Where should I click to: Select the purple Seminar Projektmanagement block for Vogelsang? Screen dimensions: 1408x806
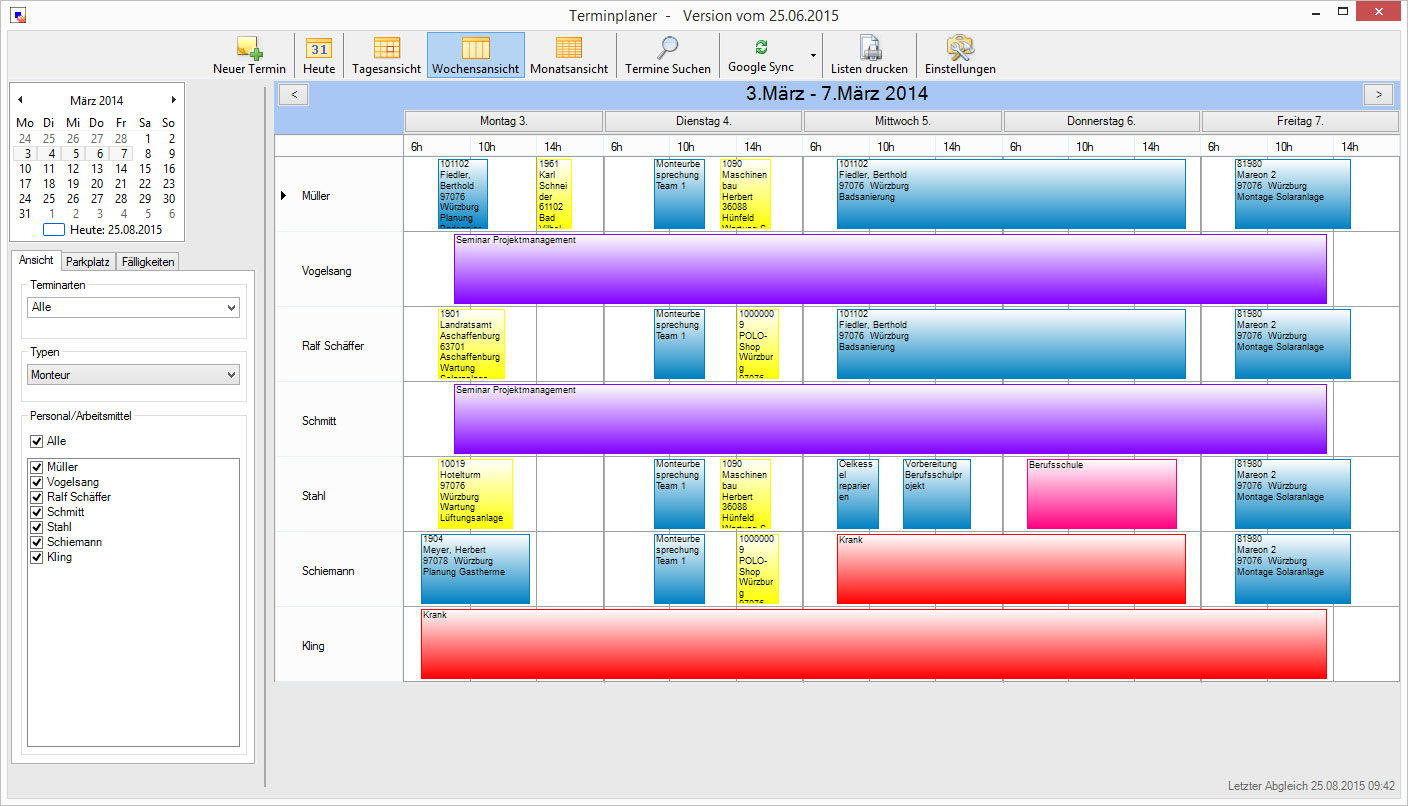click(x=889, y=270)
